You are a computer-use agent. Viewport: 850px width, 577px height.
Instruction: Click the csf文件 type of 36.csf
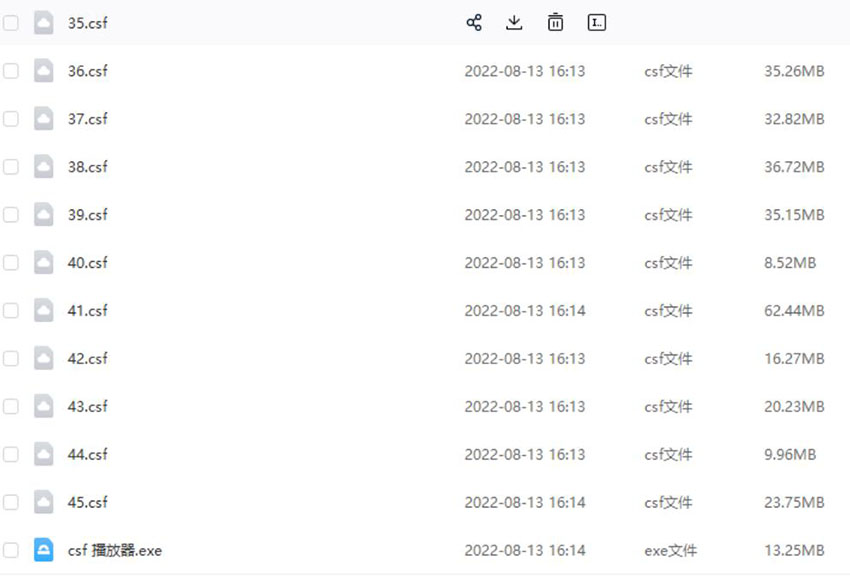coord(668,71)
